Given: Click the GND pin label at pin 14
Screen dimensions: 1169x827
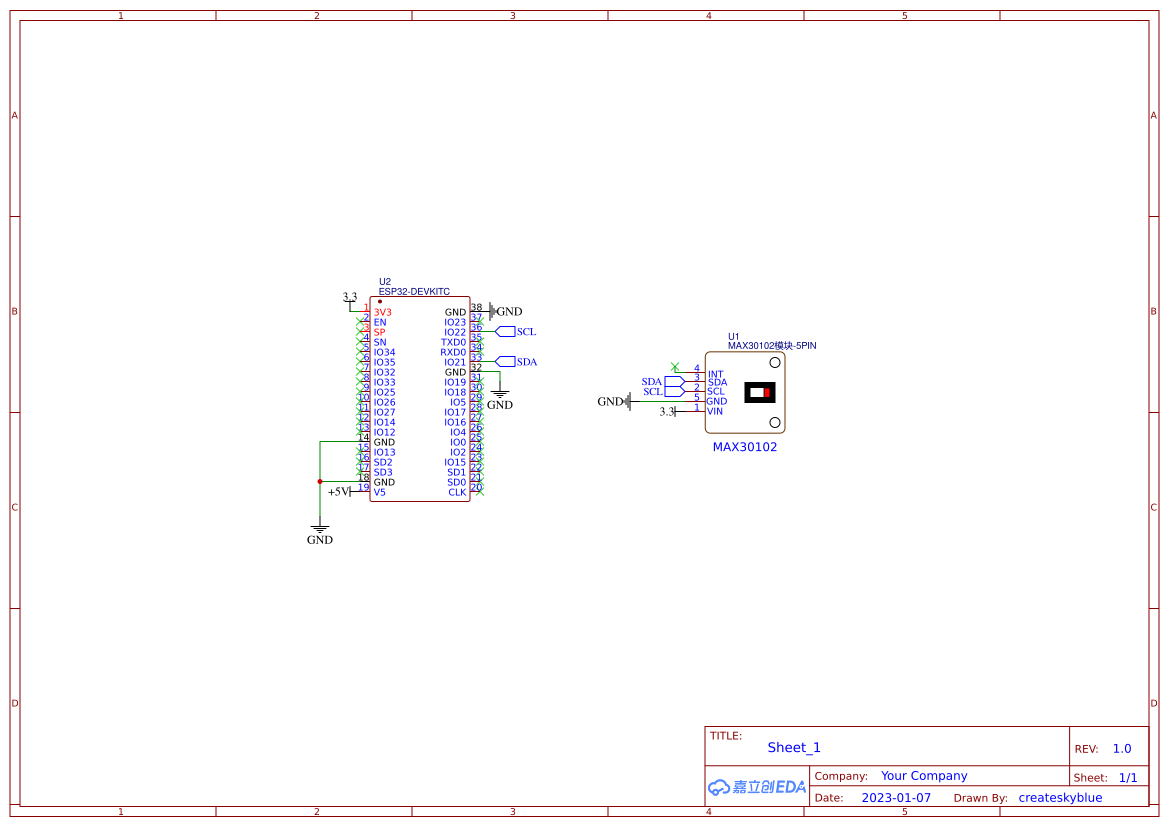Looking at the screenshot, I should click(x=384, y=442).
